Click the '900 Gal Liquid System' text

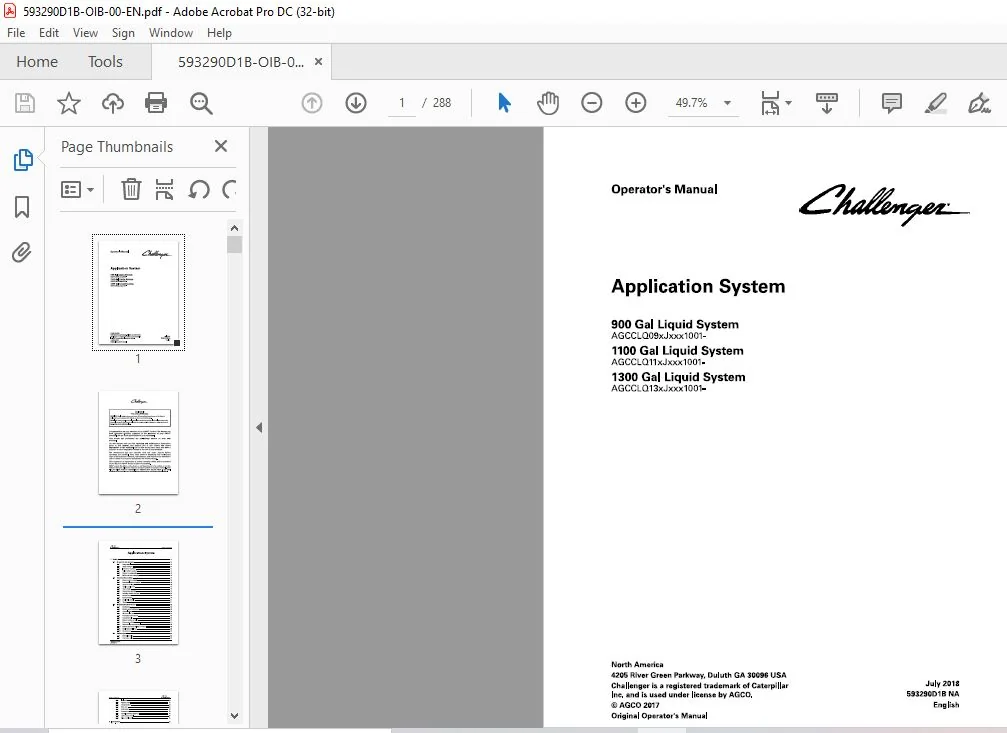pyautogui.click(x=675, y=324)
